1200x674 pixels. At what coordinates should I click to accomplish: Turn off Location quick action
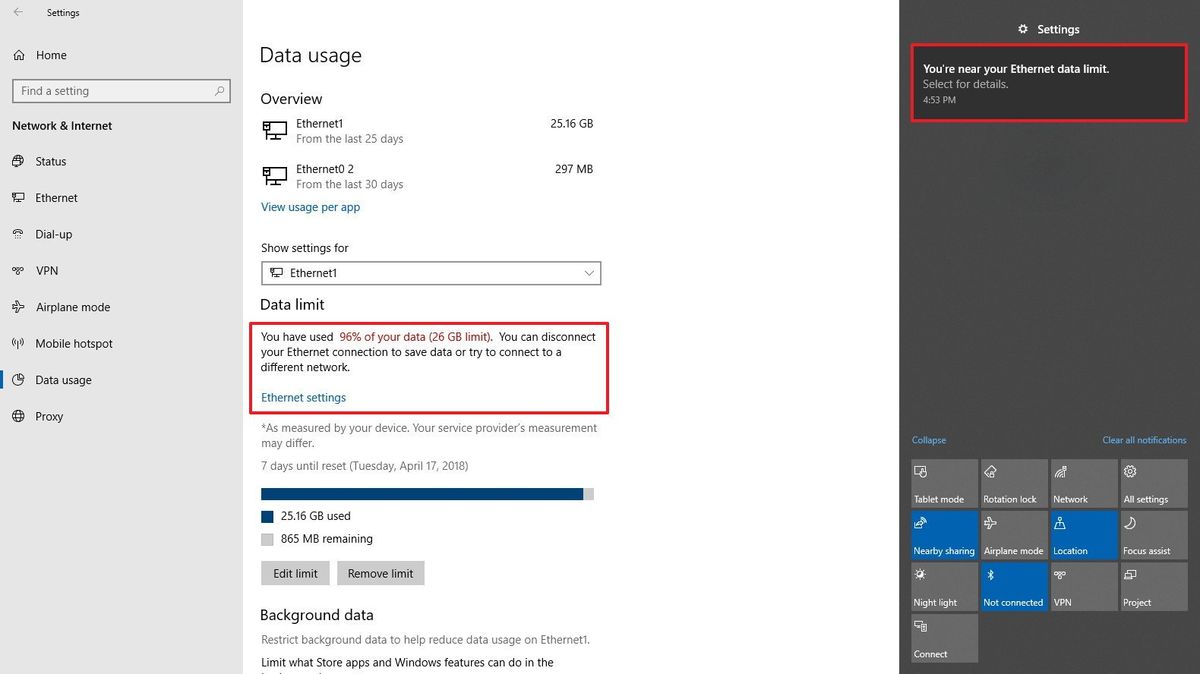point(1083,534)
